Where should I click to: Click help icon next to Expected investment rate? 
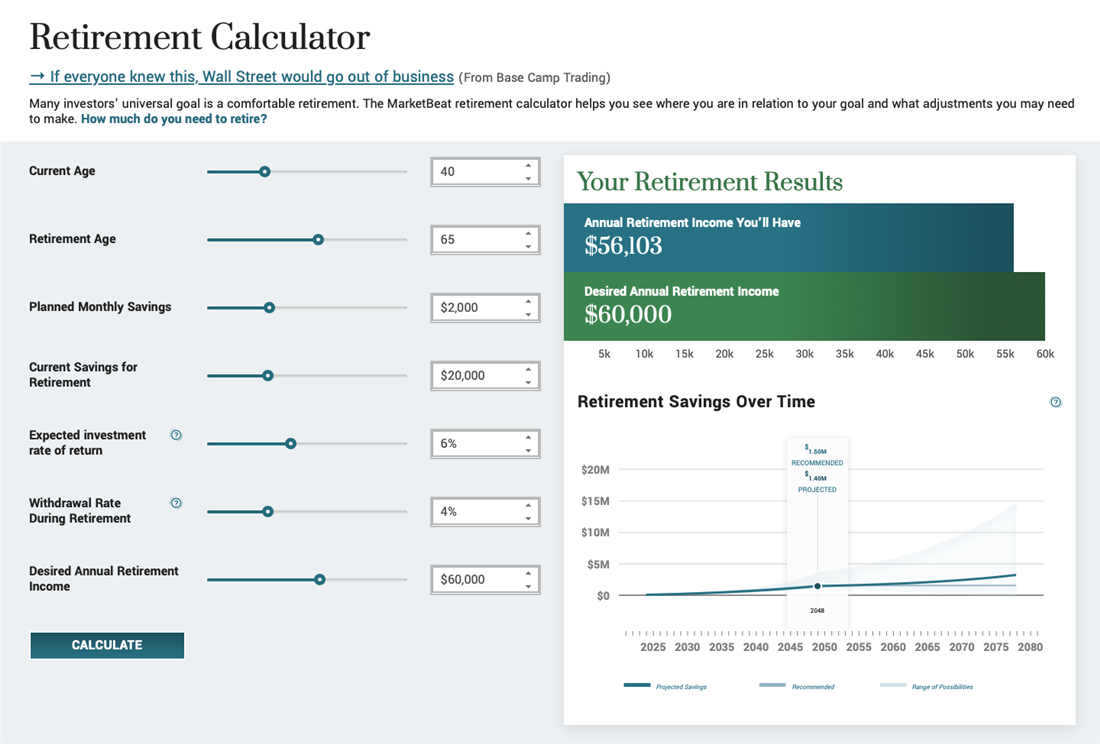click(177, 435)
